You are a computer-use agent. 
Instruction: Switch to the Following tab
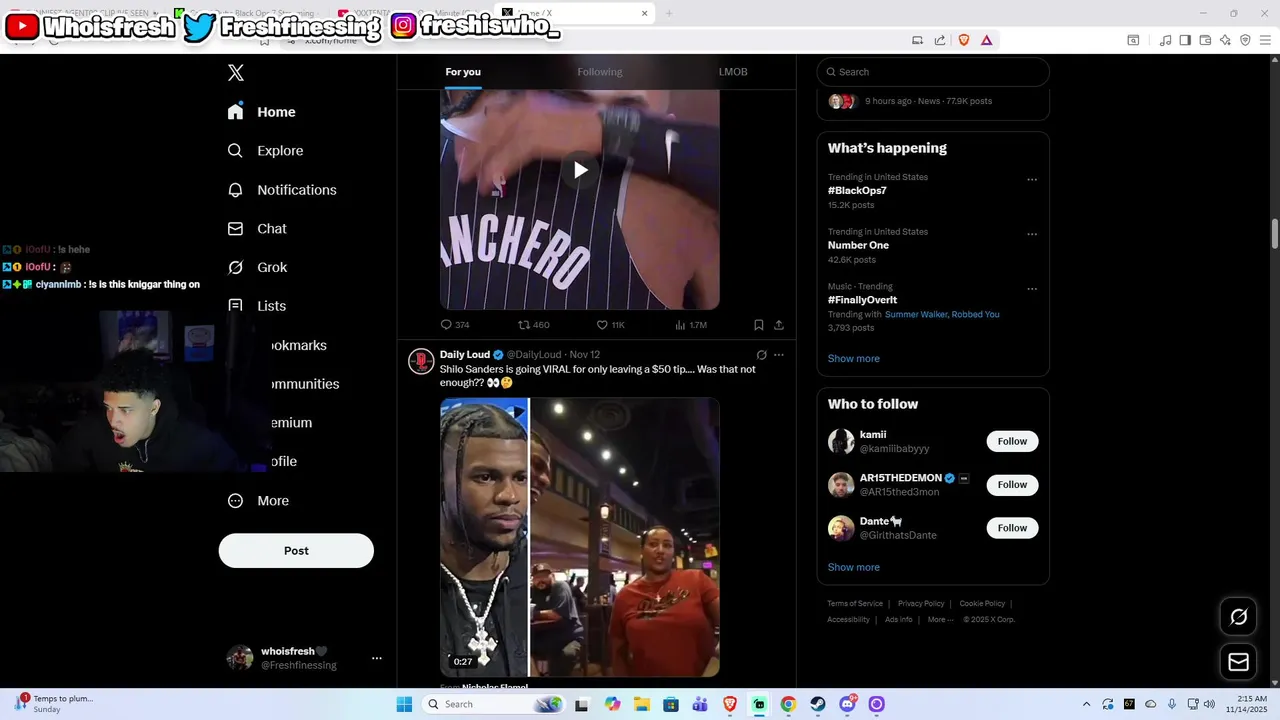[x=599, y=72]
